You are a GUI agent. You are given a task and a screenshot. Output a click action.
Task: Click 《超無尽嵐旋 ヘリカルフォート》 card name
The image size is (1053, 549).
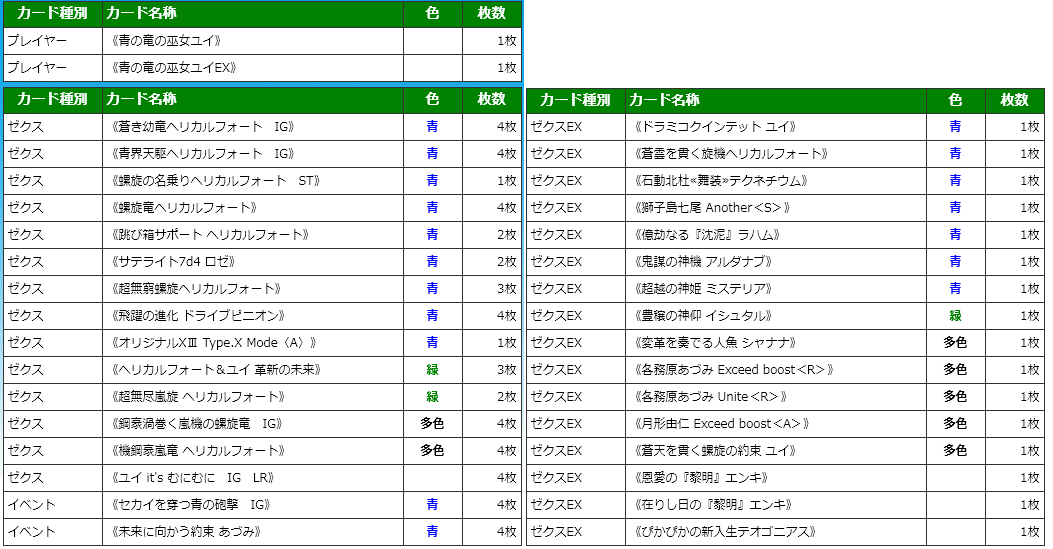[x=199, y=397]
